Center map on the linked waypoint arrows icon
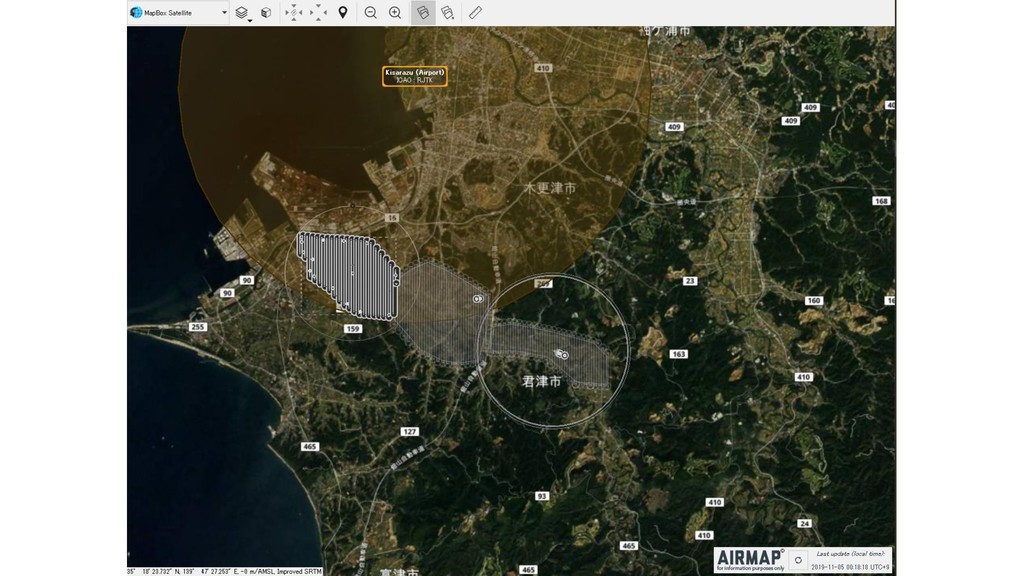The width and height of the screenshot is (1024, 576). click(293, 12)
